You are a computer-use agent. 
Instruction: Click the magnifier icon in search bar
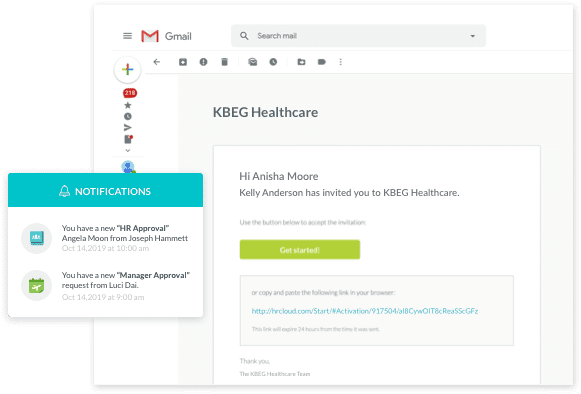[x=244, y=36]
